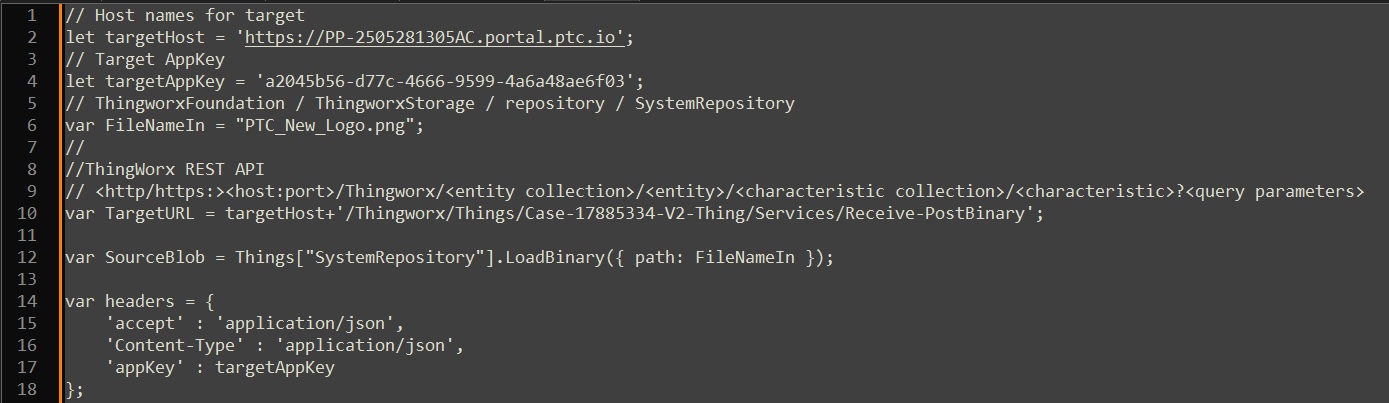Click the LoadBinary method call
Viewport: 1389px width, 403px height.
[x=554, y=257]
